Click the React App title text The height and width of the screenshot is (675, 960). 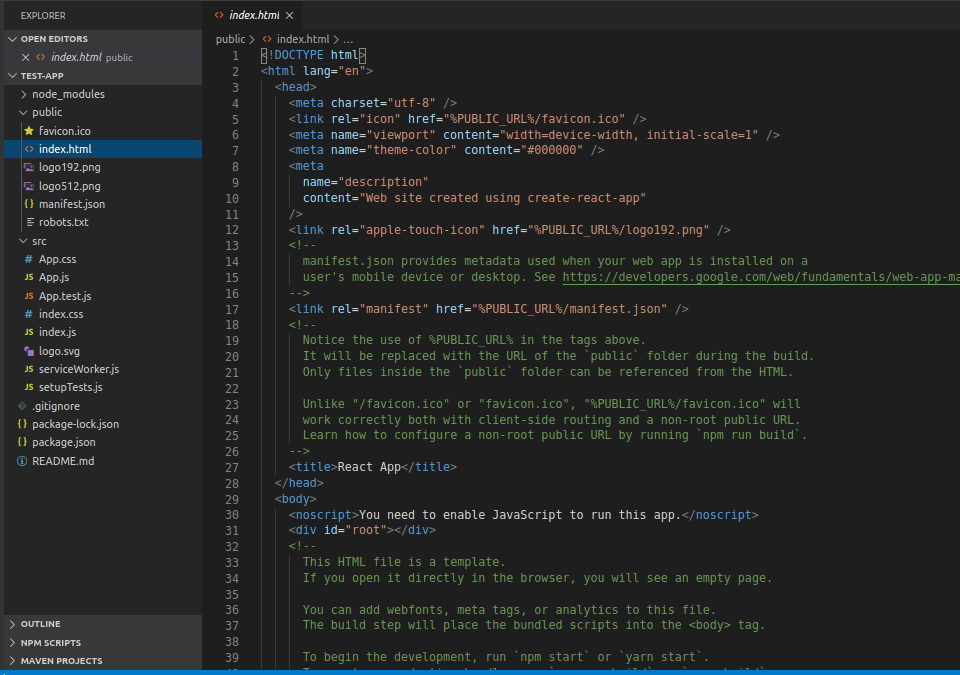[369, 467]
